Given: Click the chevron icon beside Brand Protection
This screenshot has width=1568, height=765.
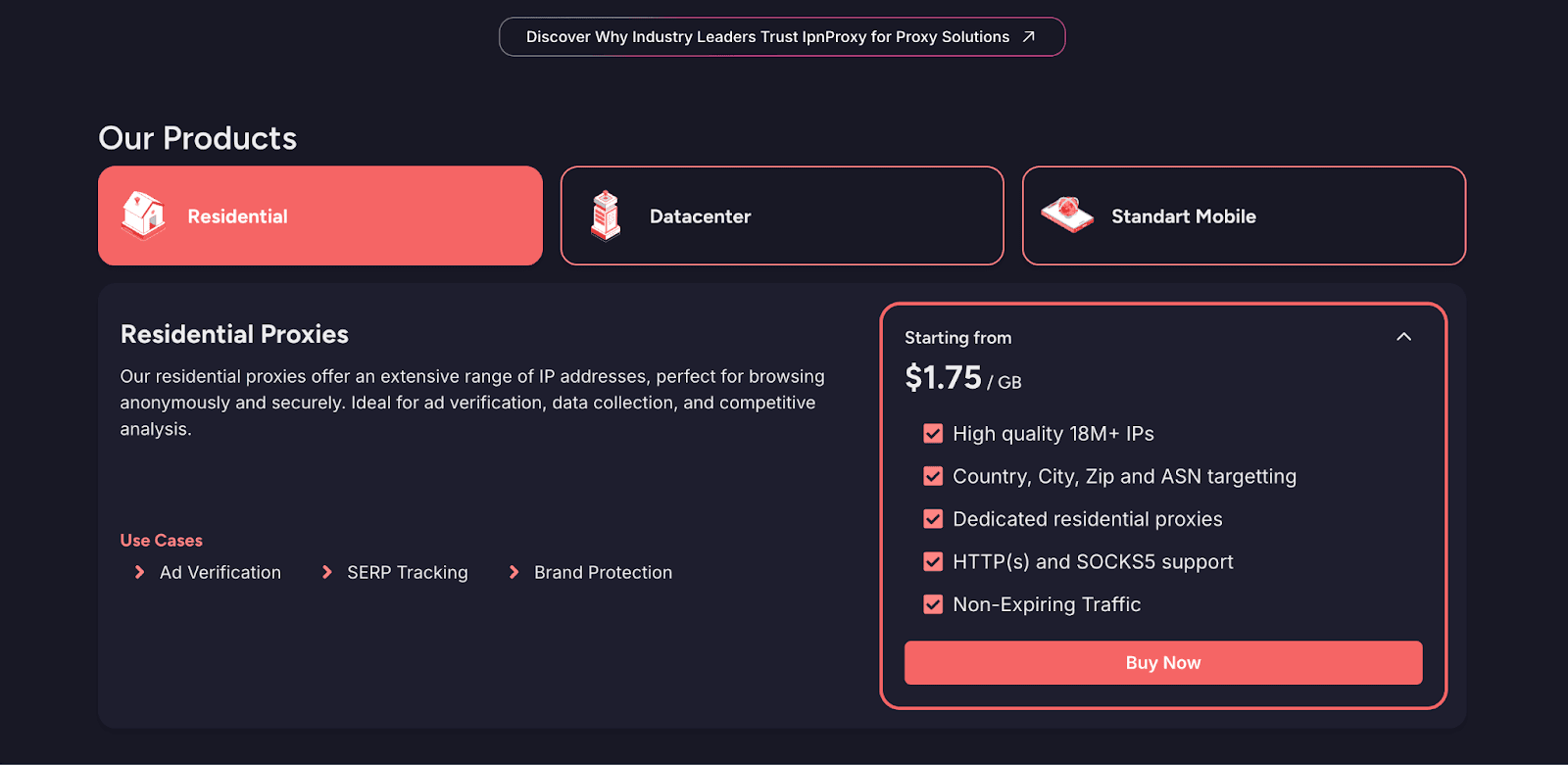Looking at the screenshot, I should [514, 572].
